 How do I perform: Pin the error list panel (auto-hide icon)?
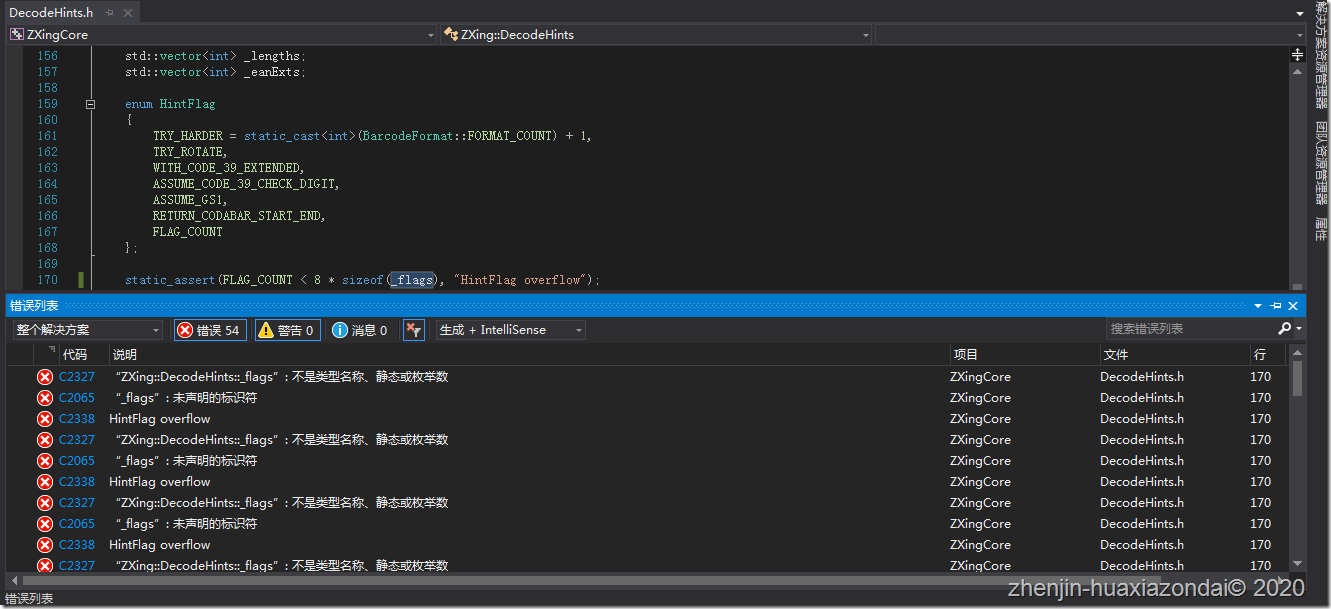1276,306
